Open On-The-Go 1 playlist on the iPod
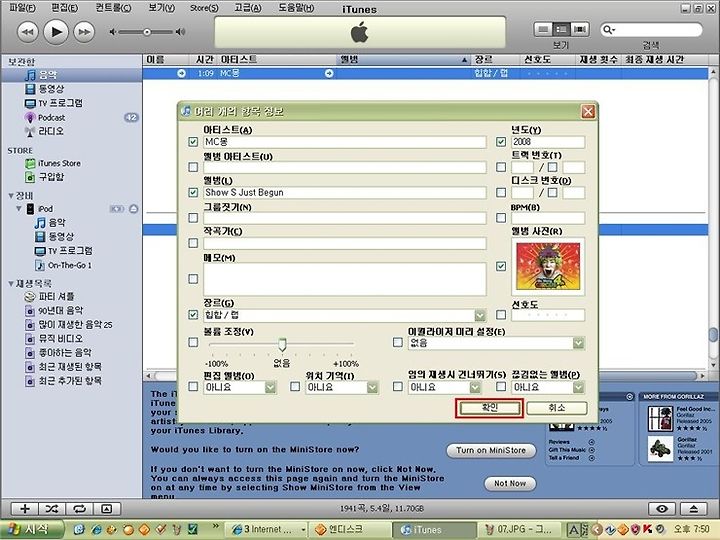This screenshot has height=540, width=720. pyautogui.click(x=63, y=265)
